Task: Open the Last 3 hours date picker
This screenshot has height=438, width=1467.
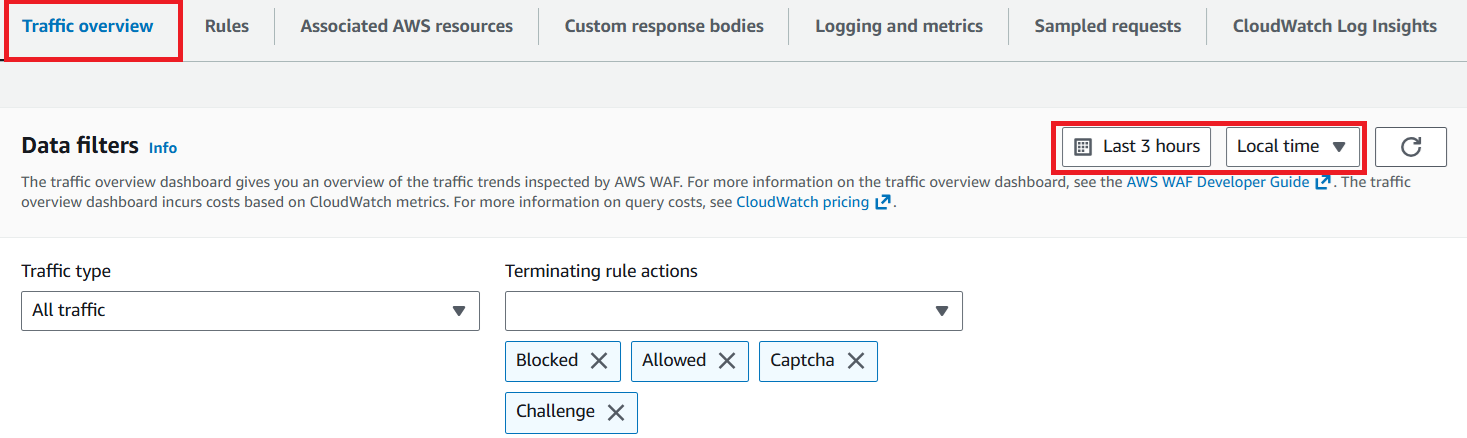Action: pos(1137,147)
